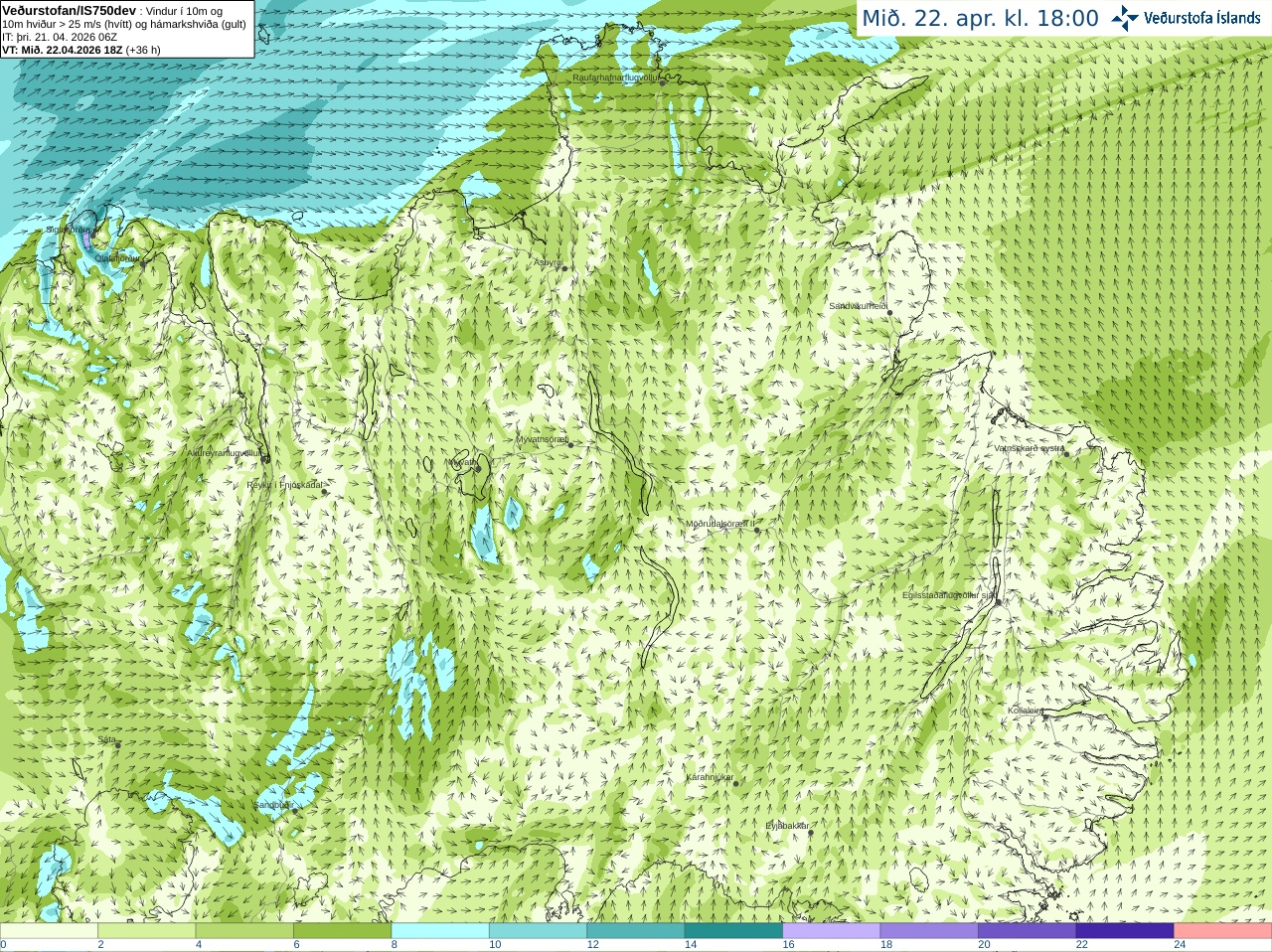1272x952 pixels.
Task: Pick the dark teal 14–16 legend swatch
Action: coord(733,931)
